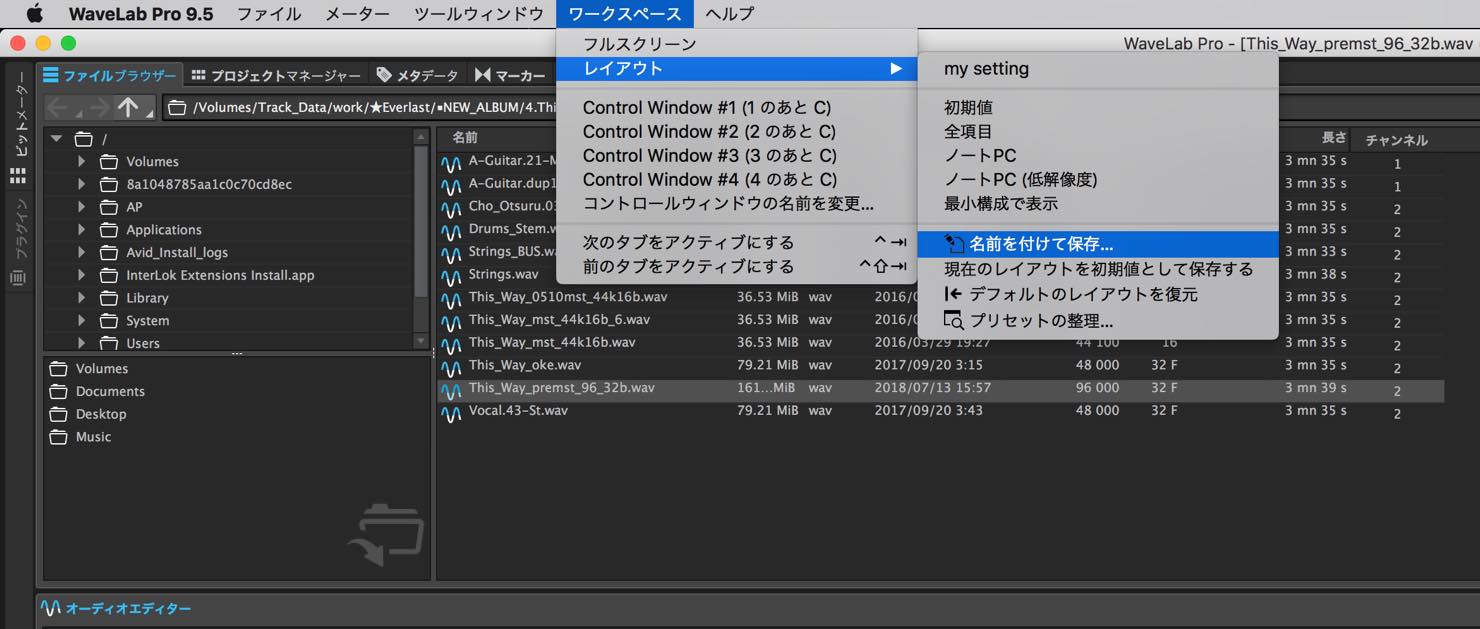Open the ツールウィンドウ menu
The width and height of the screenshot is (1480, 629).
point(479,14)
